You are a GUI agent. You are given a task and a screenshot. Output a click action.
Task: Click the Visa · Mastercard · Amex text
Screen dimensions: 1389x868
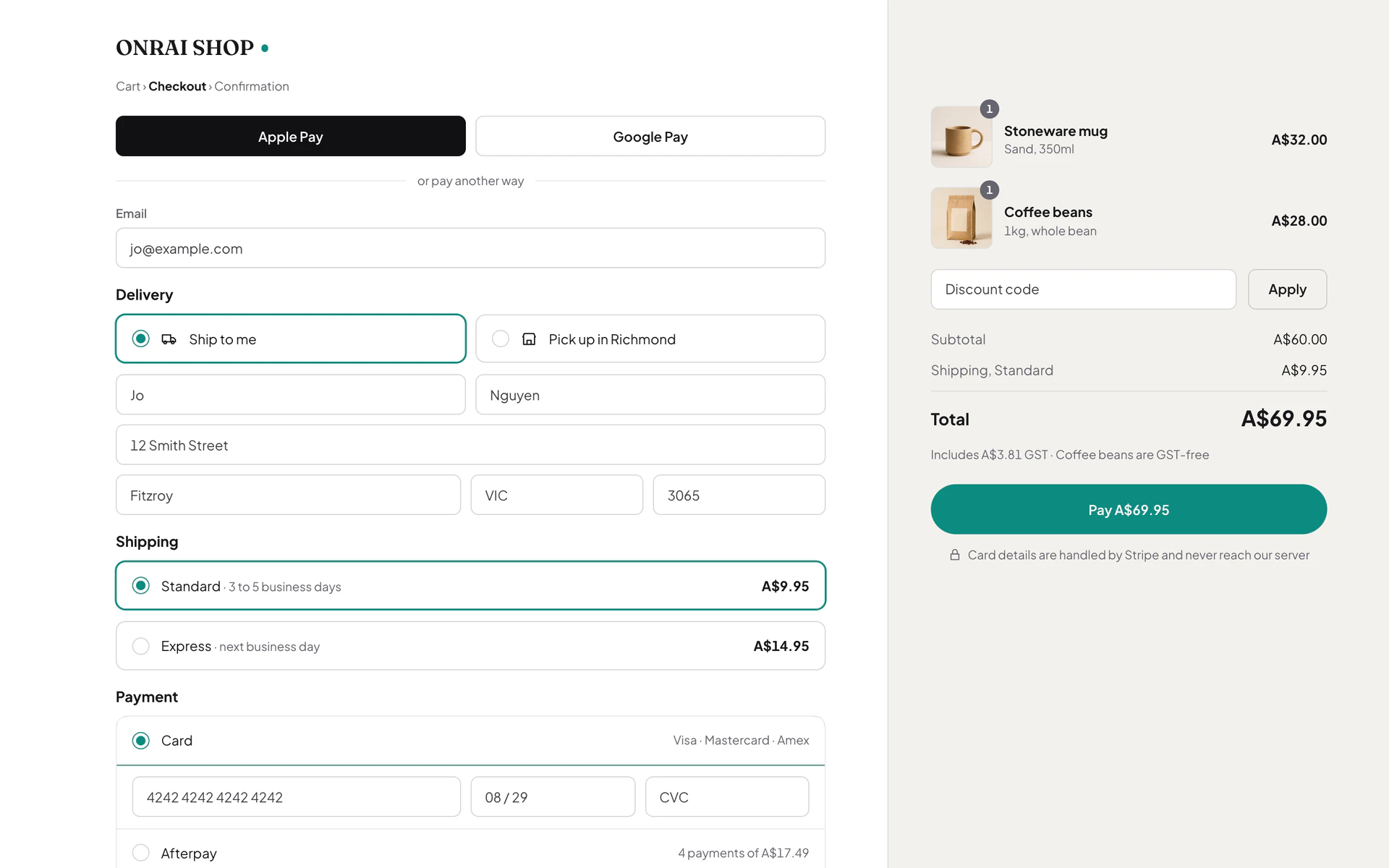pos(741,740)
